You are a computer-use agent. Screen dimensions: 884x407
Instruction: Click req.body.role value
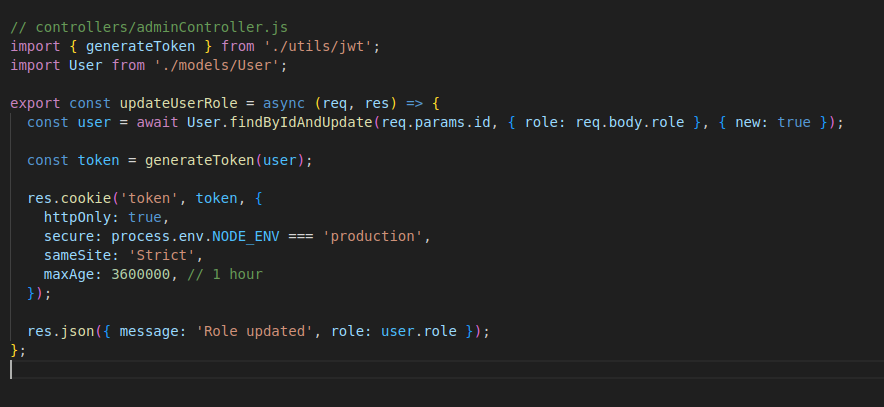(x=630, y=122)
